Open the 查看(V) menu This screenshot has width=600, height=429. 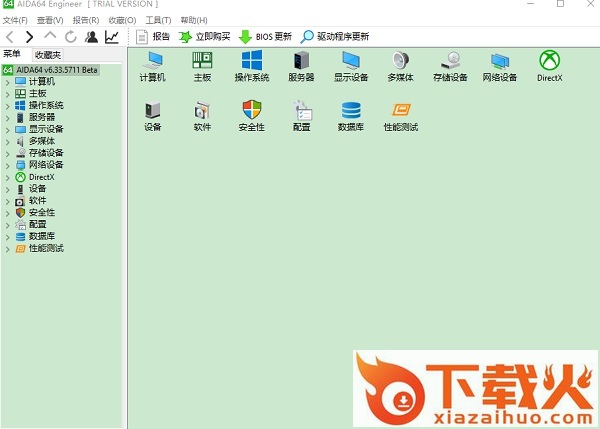[x=49, y=20]
